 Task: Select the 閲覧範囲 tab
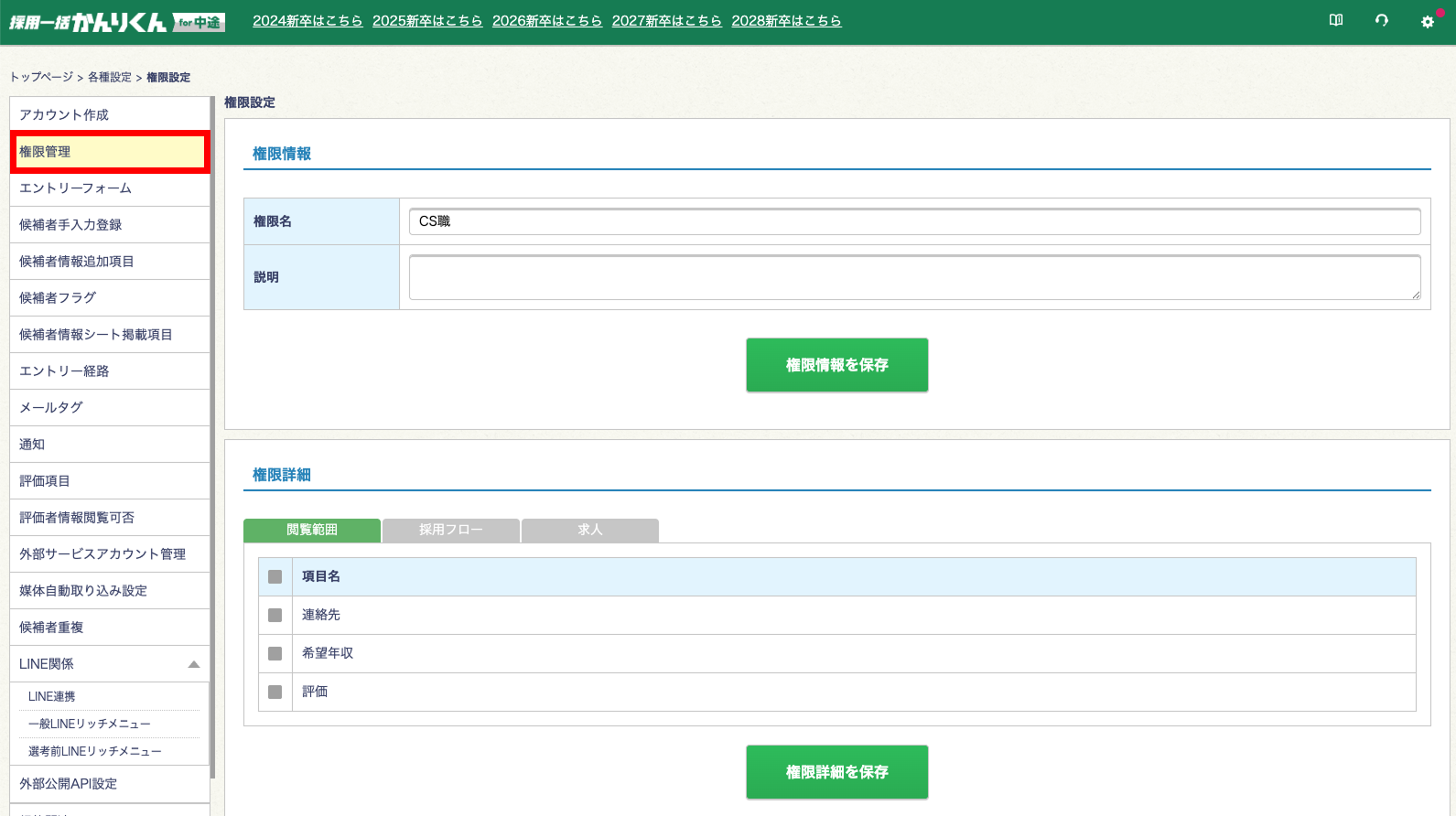click(x=312, y=530)
